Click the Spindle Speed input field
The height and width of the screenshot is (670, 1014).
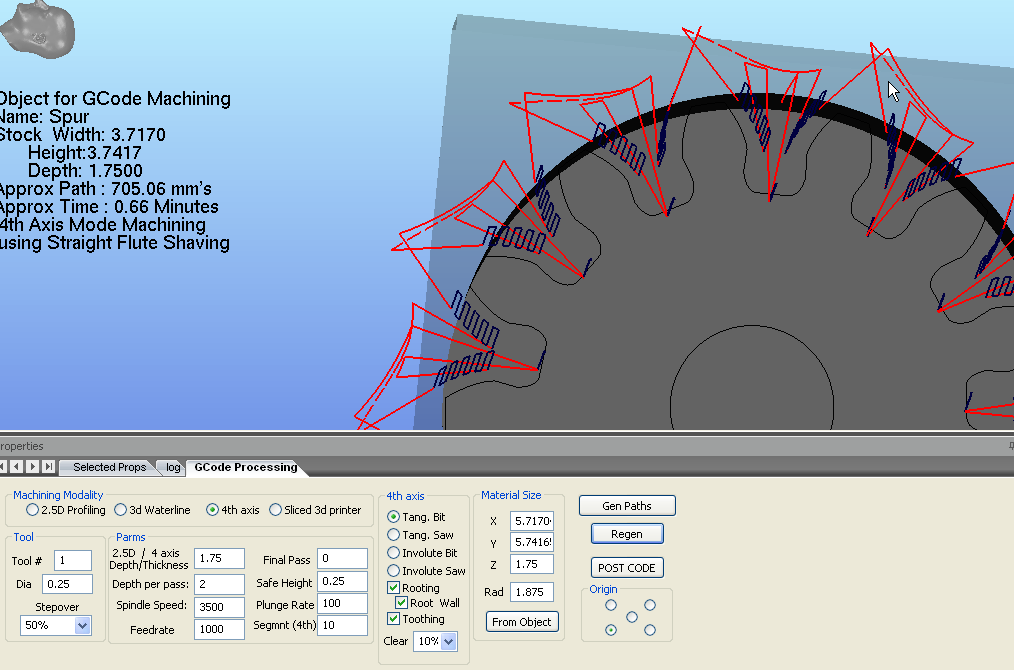(x=220, y=607)
